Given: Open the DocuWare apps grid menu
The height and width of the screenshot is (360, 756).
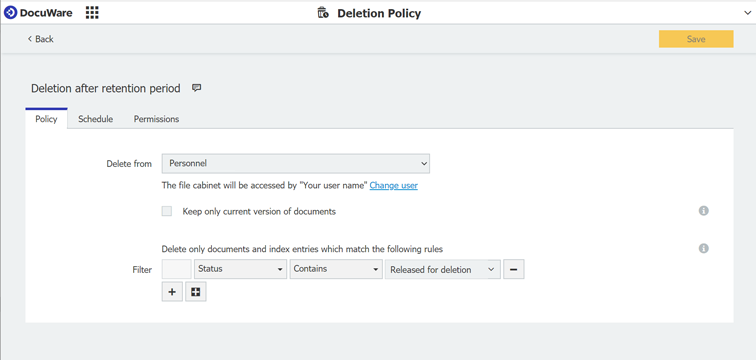Looking at the screenshot, I should (x=92, y=13).
